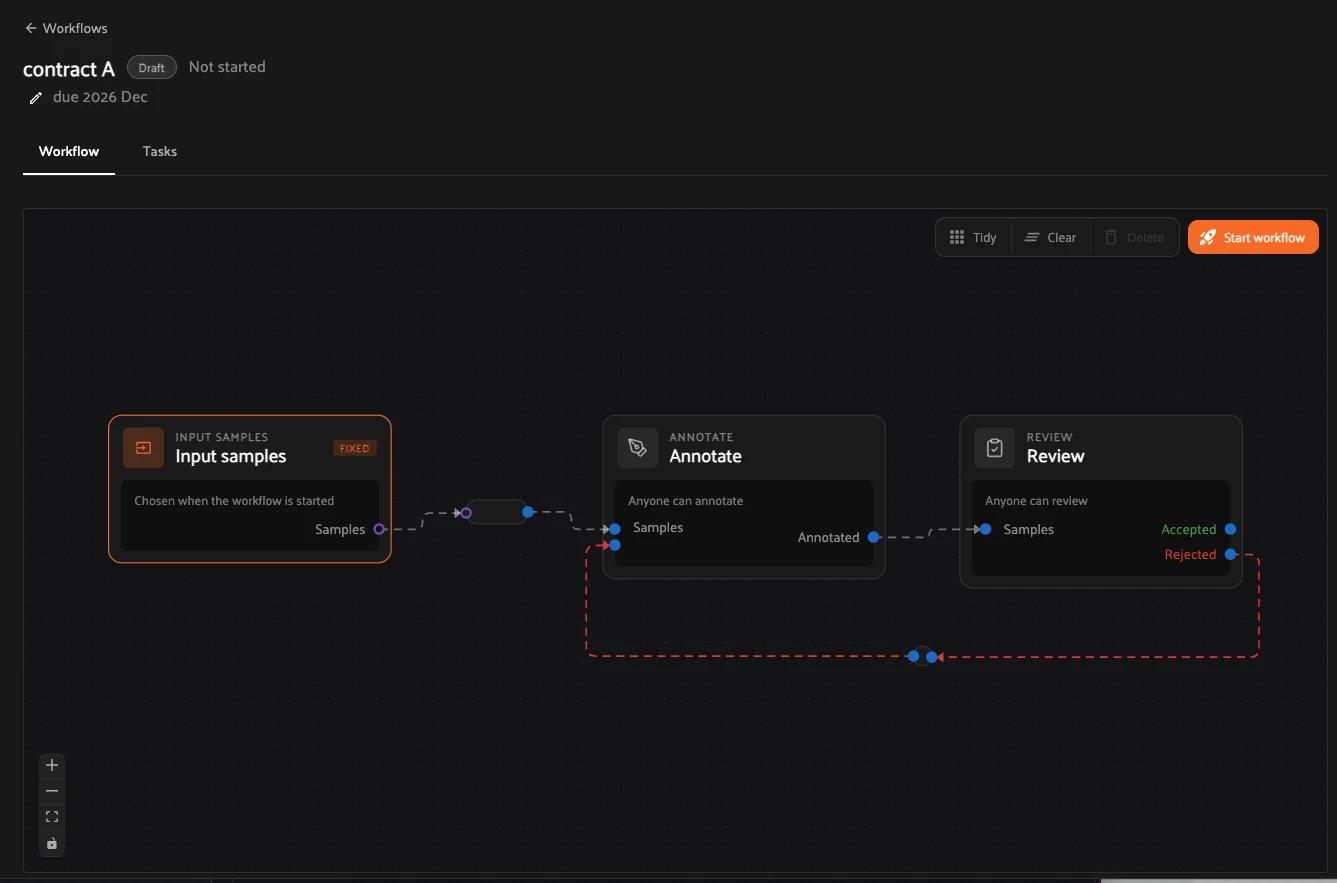
Task: Click the Samples input port on Annotate
Action: point(615,529)
